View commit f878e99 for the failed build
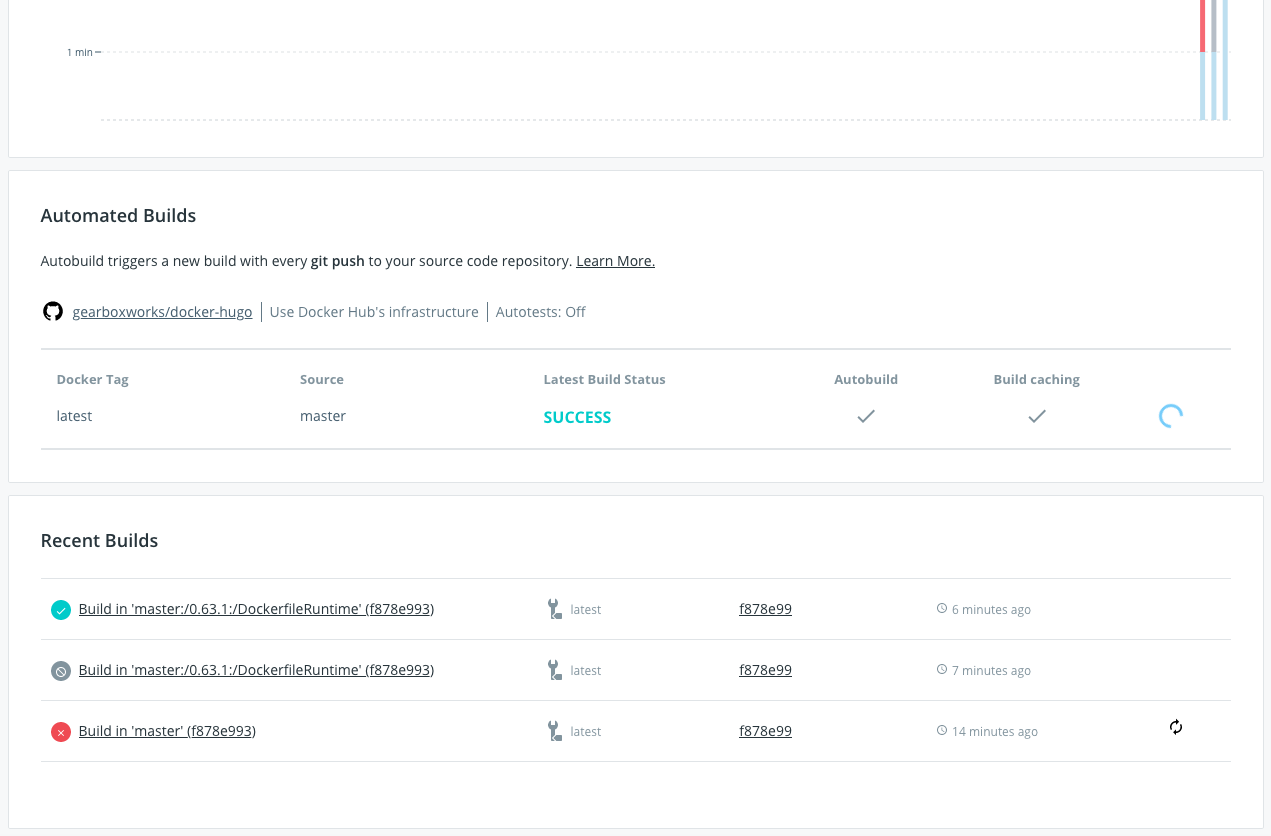 point(765,730)
